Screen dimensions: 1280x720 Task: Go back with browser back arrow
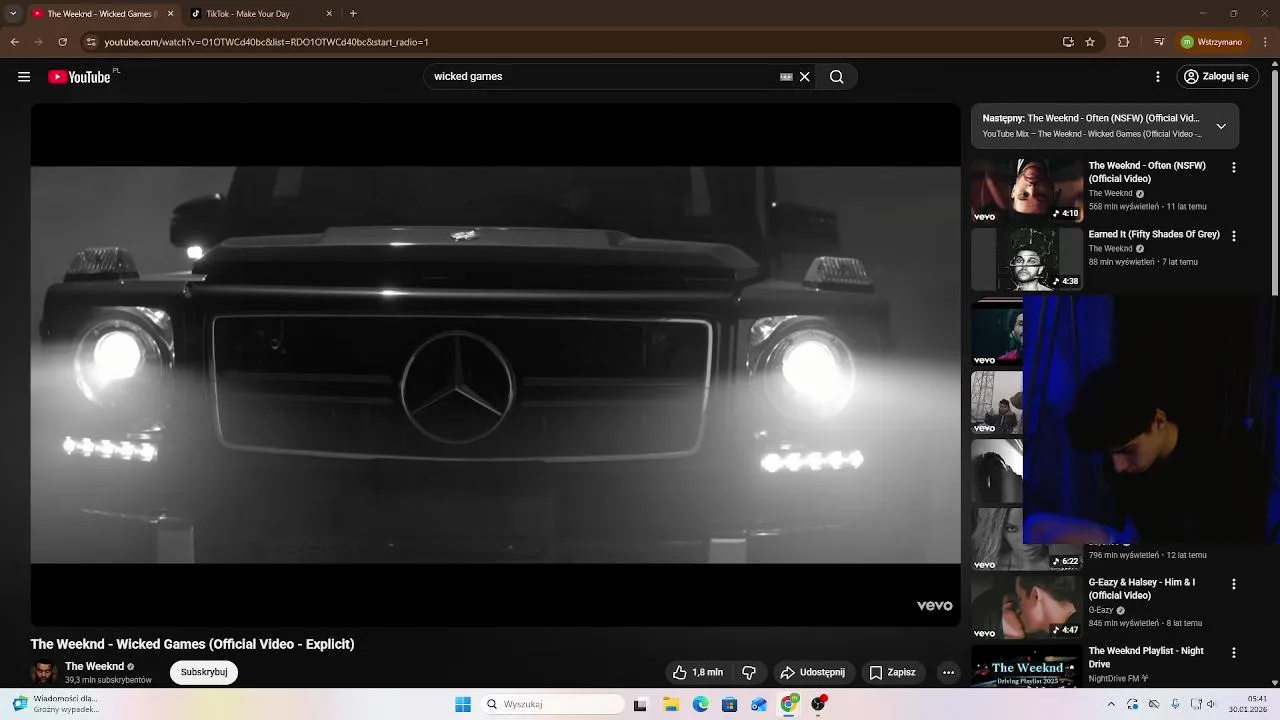click(x=14, y=42)
